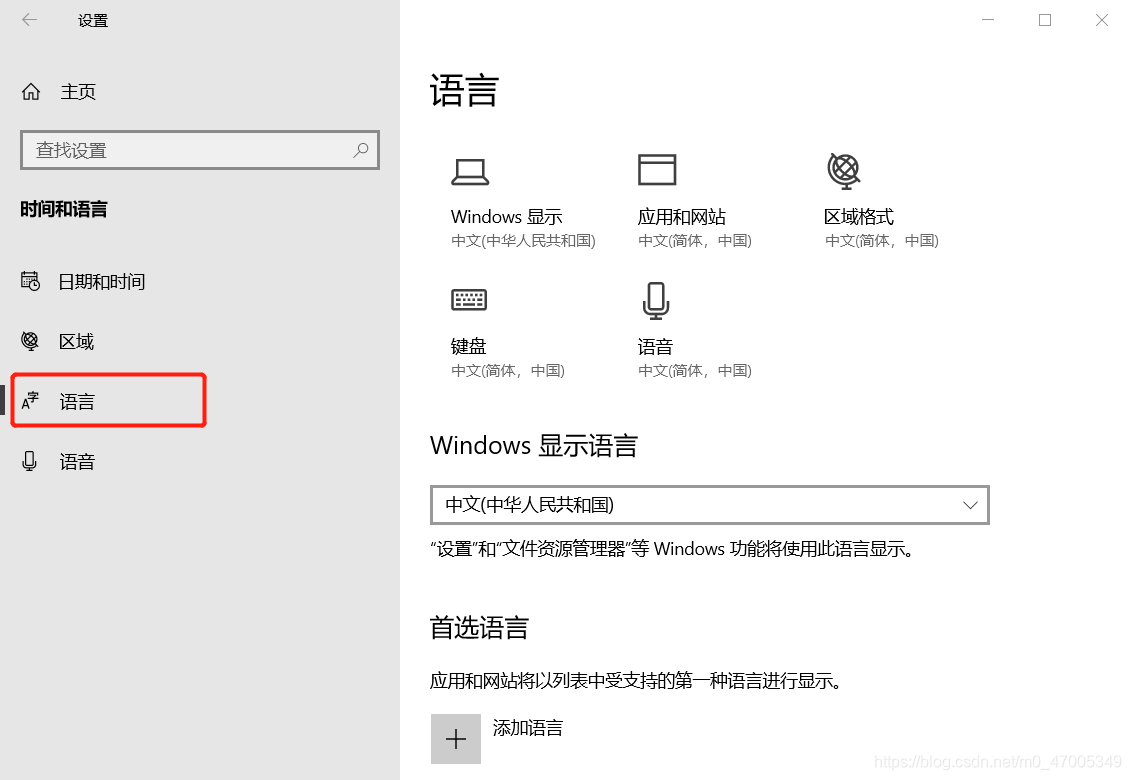The image size is (1131, 780).
Task: Click the large microphone icon for 语音
Action: point(656,300)
